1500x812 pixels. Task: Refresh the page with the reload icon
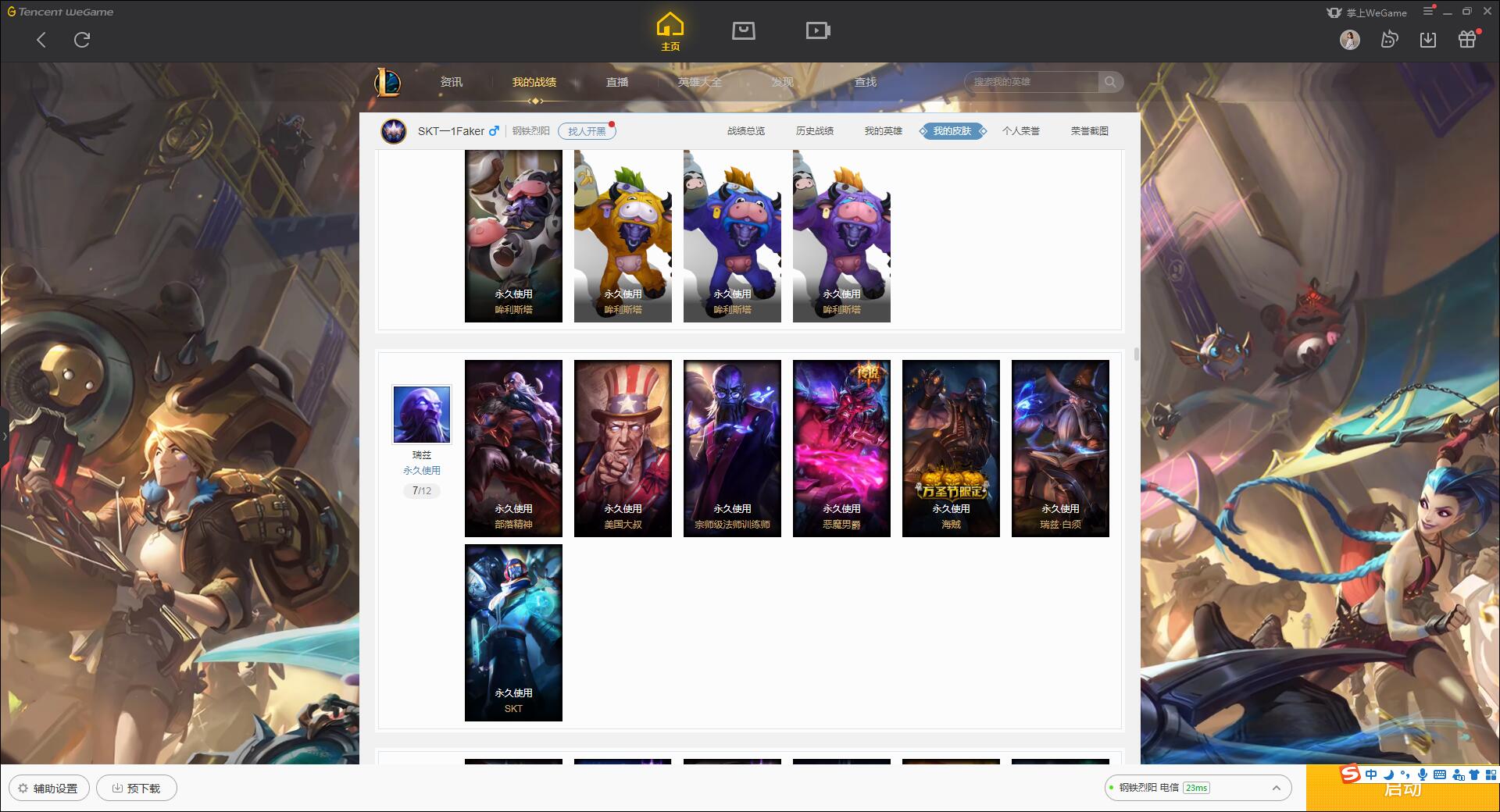[82, 40]
